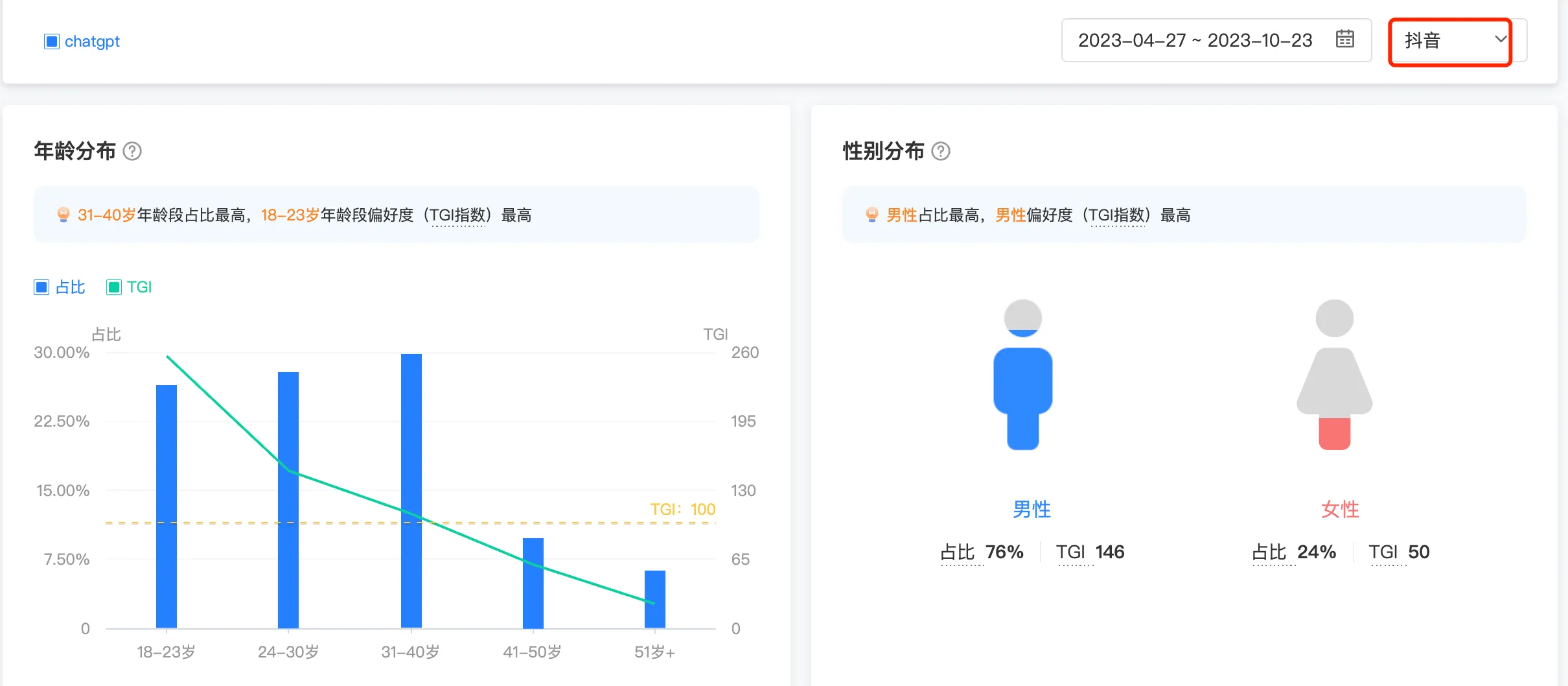Image resolution: width=1568 pixels, height=686 pixels.
Task: Click the female TGI 50 label
Action: click(x=1399, y=552)
